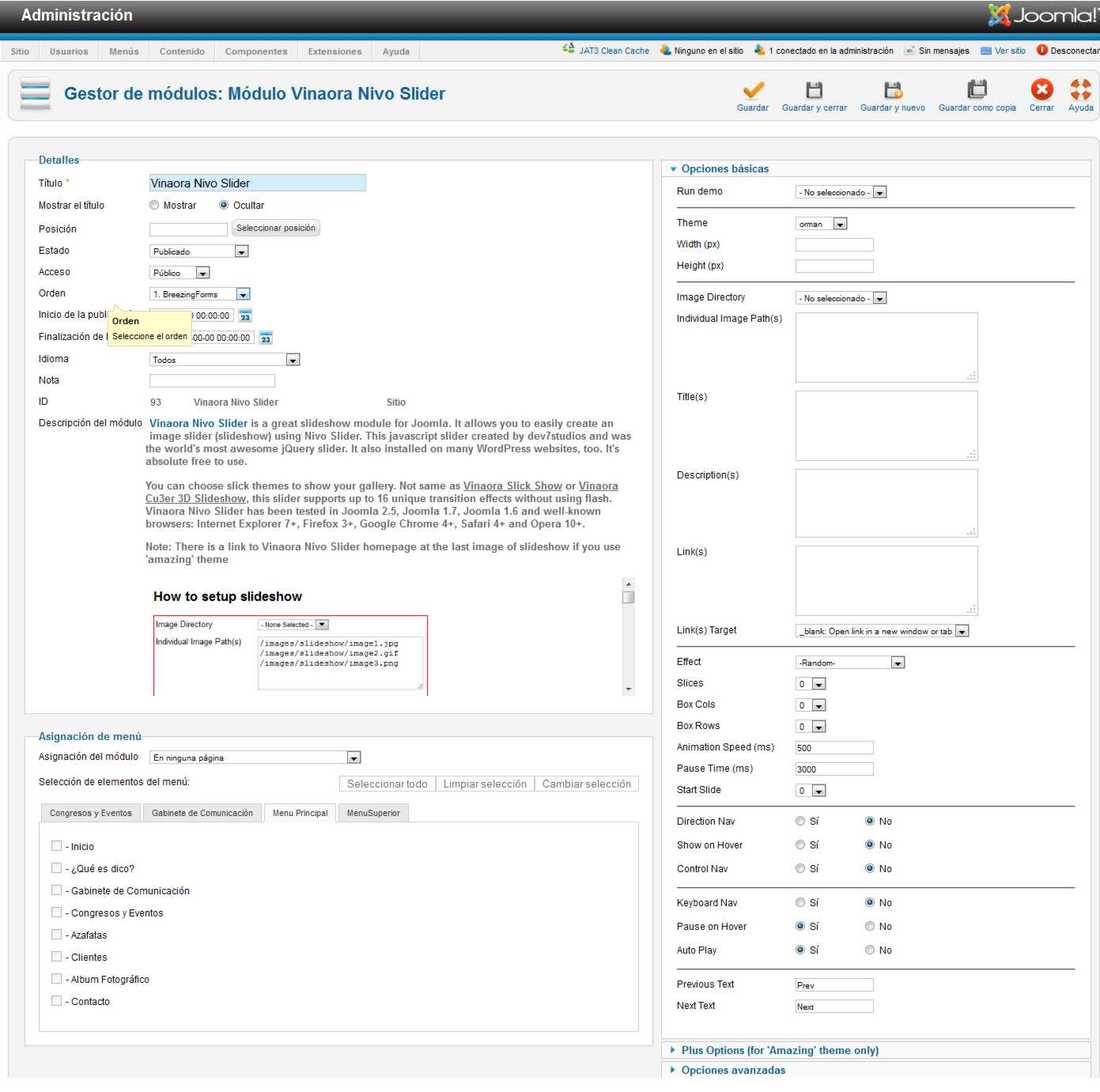Check the Clientes menu item checkbox
Viewport: 1100px width, 1092px height.
click(57, 957)
